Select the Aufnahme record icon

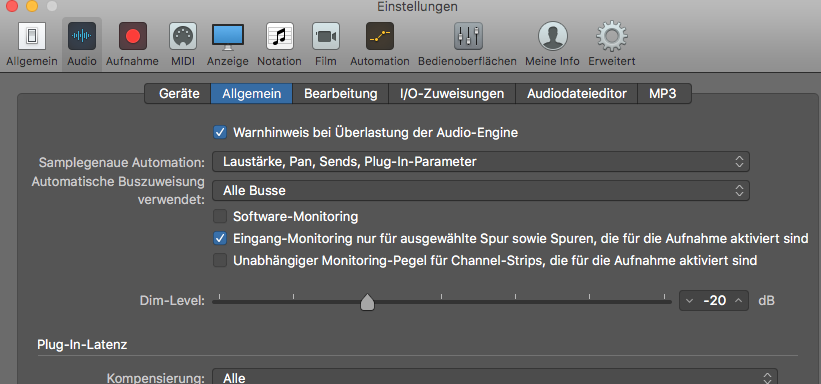tap(132, 36)
